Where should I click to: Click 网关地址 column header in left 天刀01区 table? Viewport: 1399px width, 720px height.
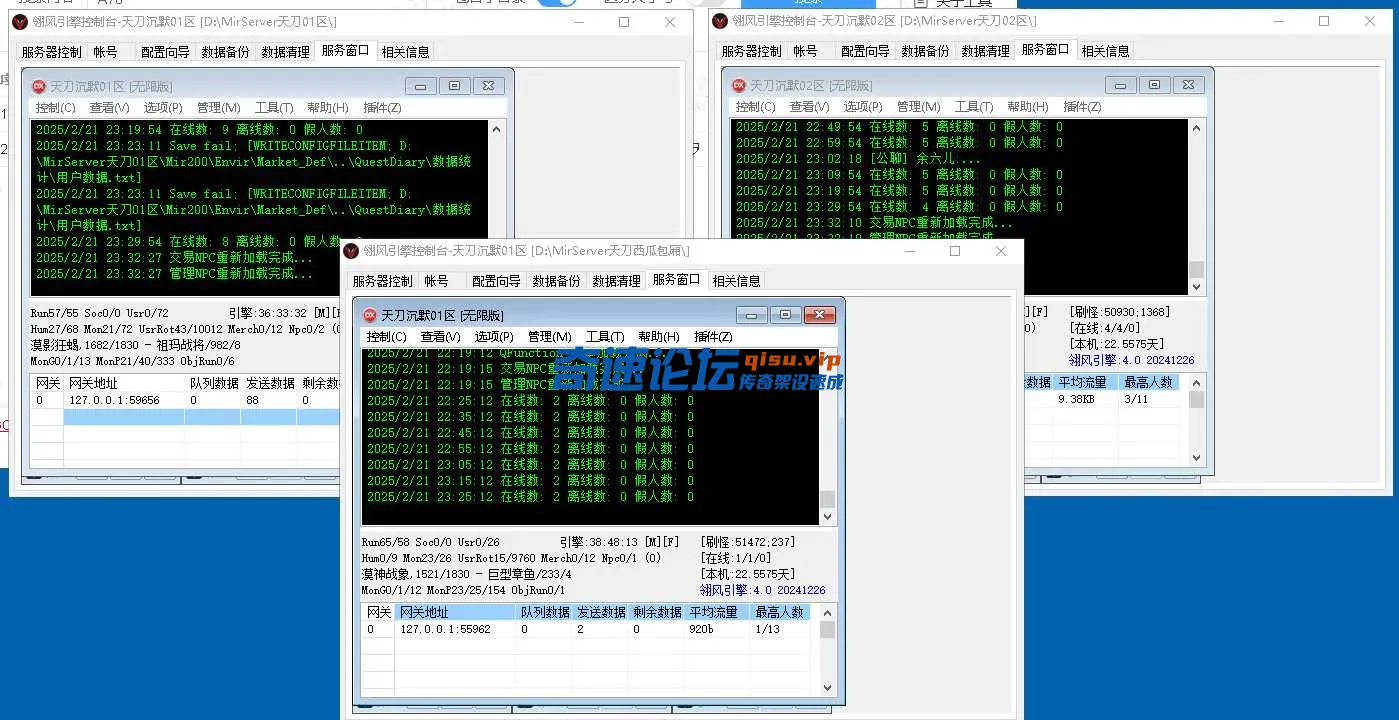(x=125, y=383)
